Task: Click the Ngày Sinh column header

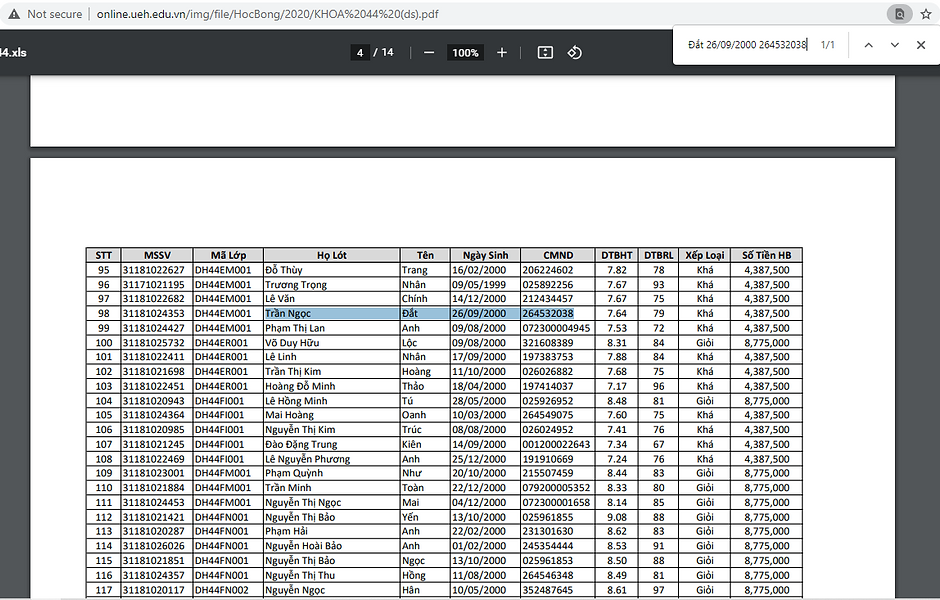Action: [x=485, y=255]
